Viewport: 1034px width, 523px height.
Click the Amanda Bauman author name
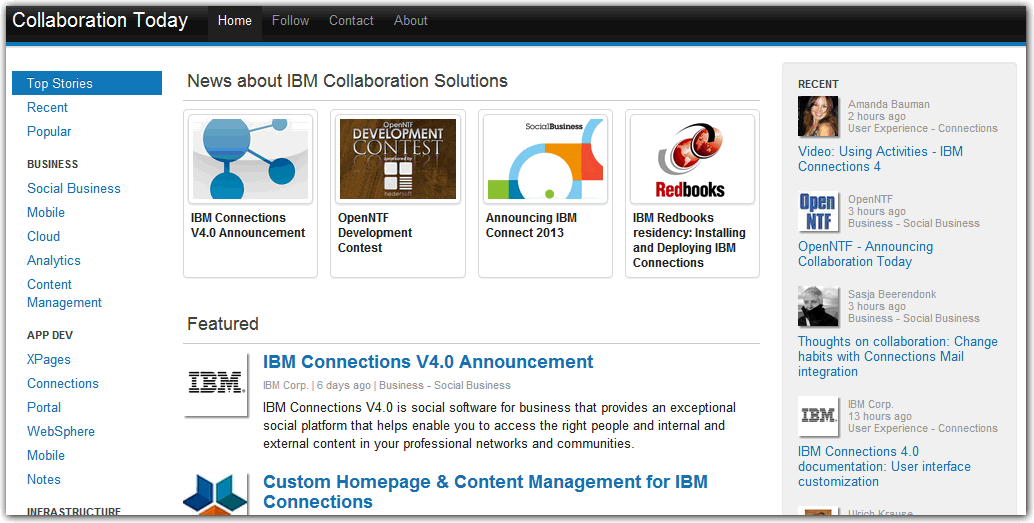pyautogui.click(x=888, y=104)
